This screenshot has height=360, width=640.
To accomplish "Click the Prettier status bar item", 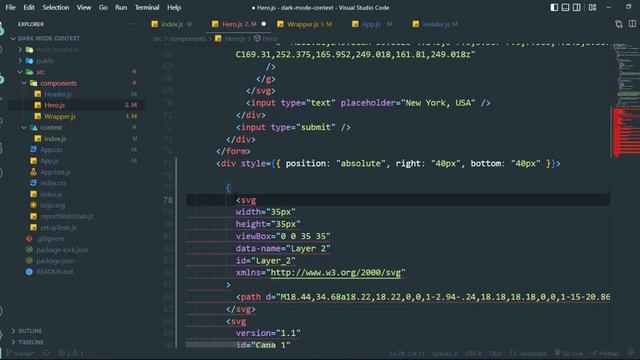I will [606, 353].
